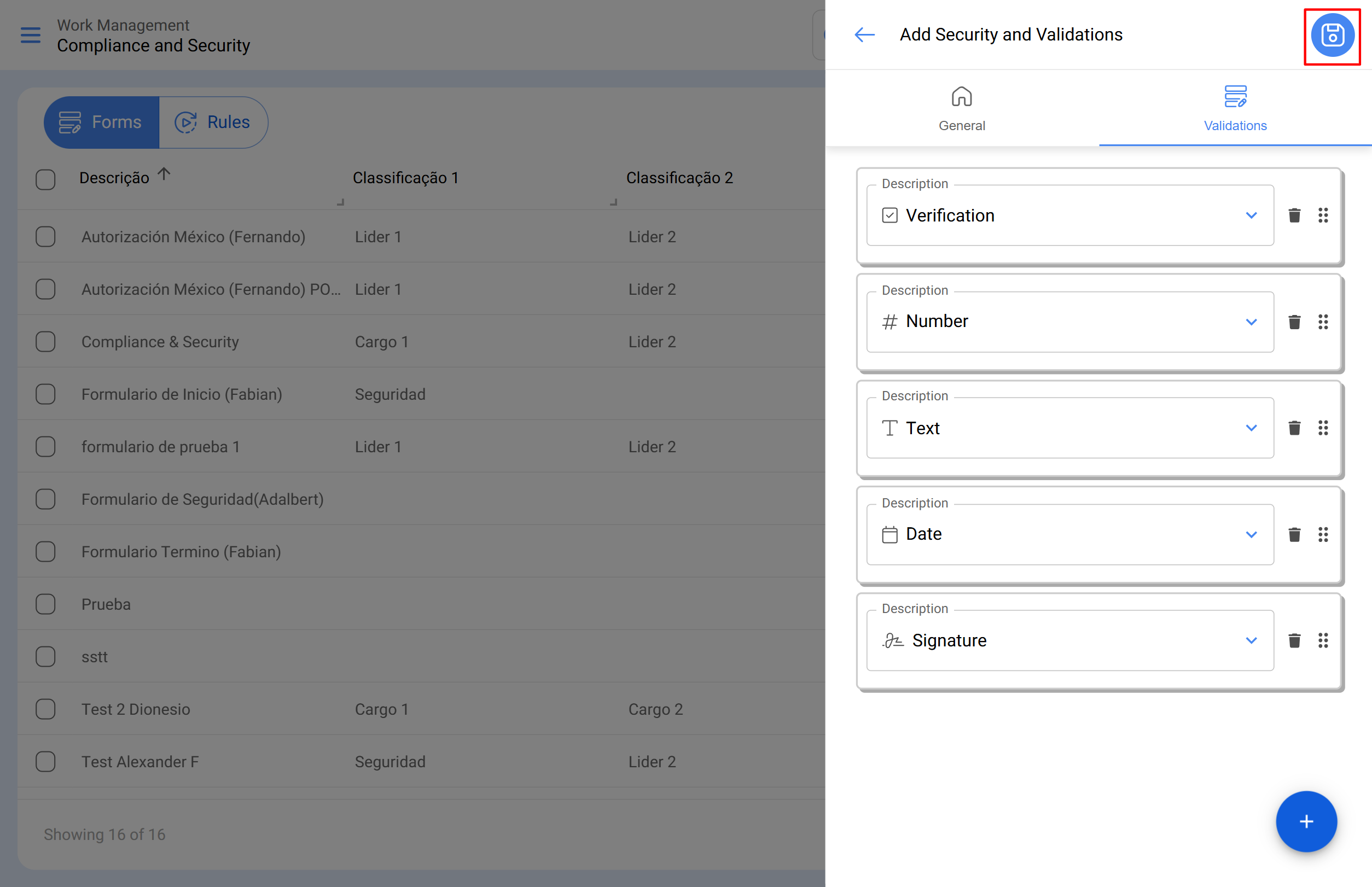Open the Rules view button
This screenshot has height=887, width=1372.
(213, 122)
